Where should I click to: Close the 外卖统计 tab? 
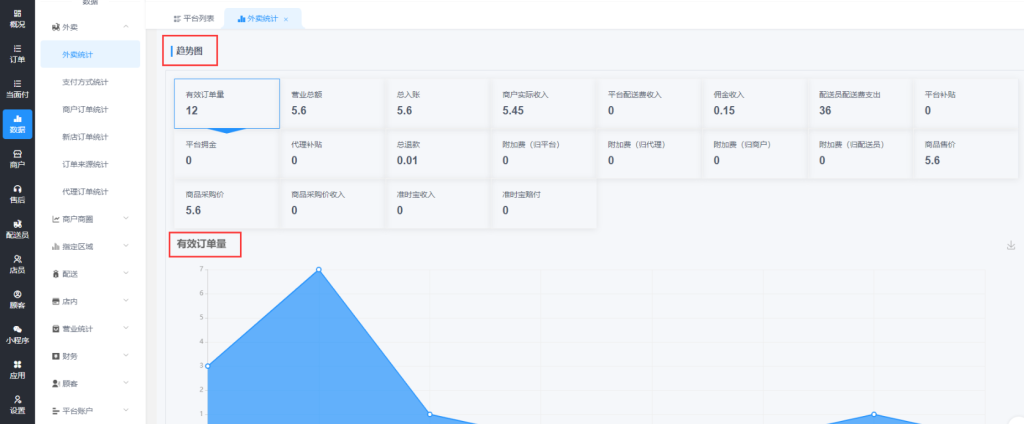coord(286,19)
